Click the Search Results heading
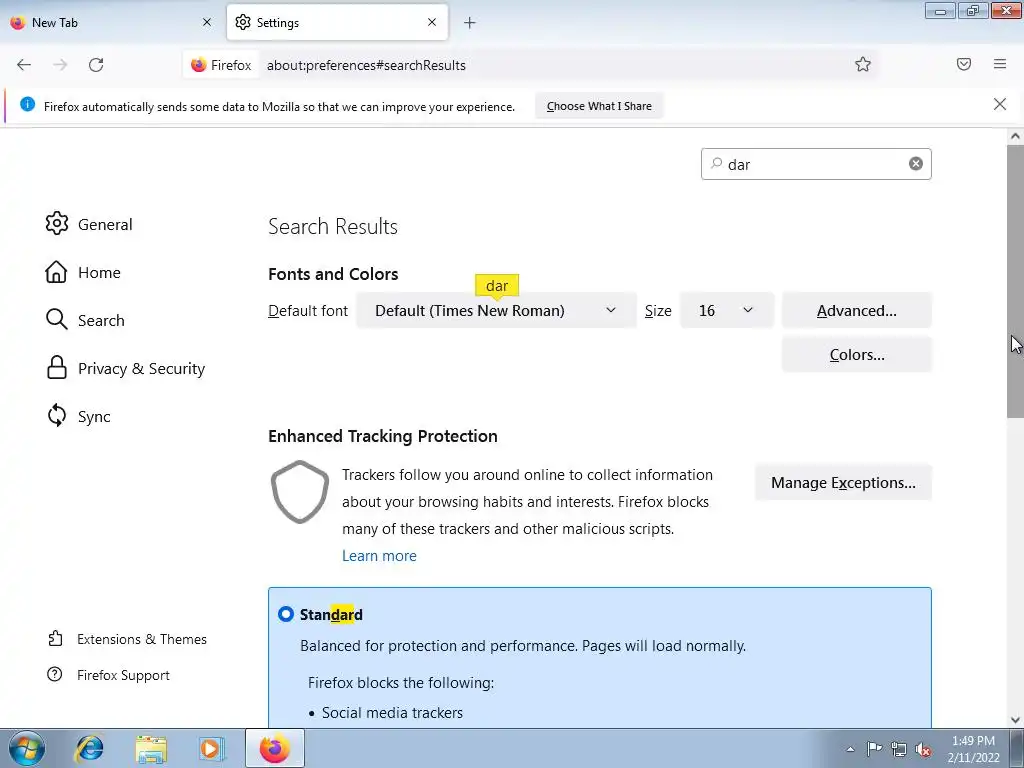Image resolution: width=1024 pixels, height=768 pixels. (x=333, y=227)
